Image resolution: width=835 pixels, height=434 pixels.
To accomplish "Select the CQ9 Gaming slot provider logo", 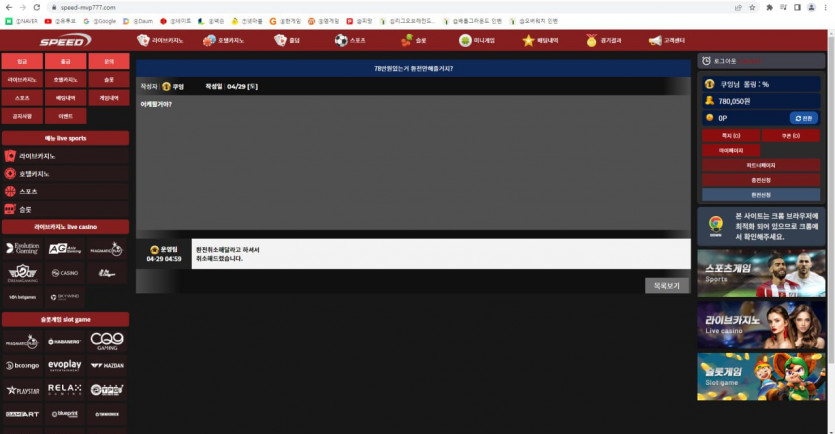I will pyautogui.click(x=107, y=341).
